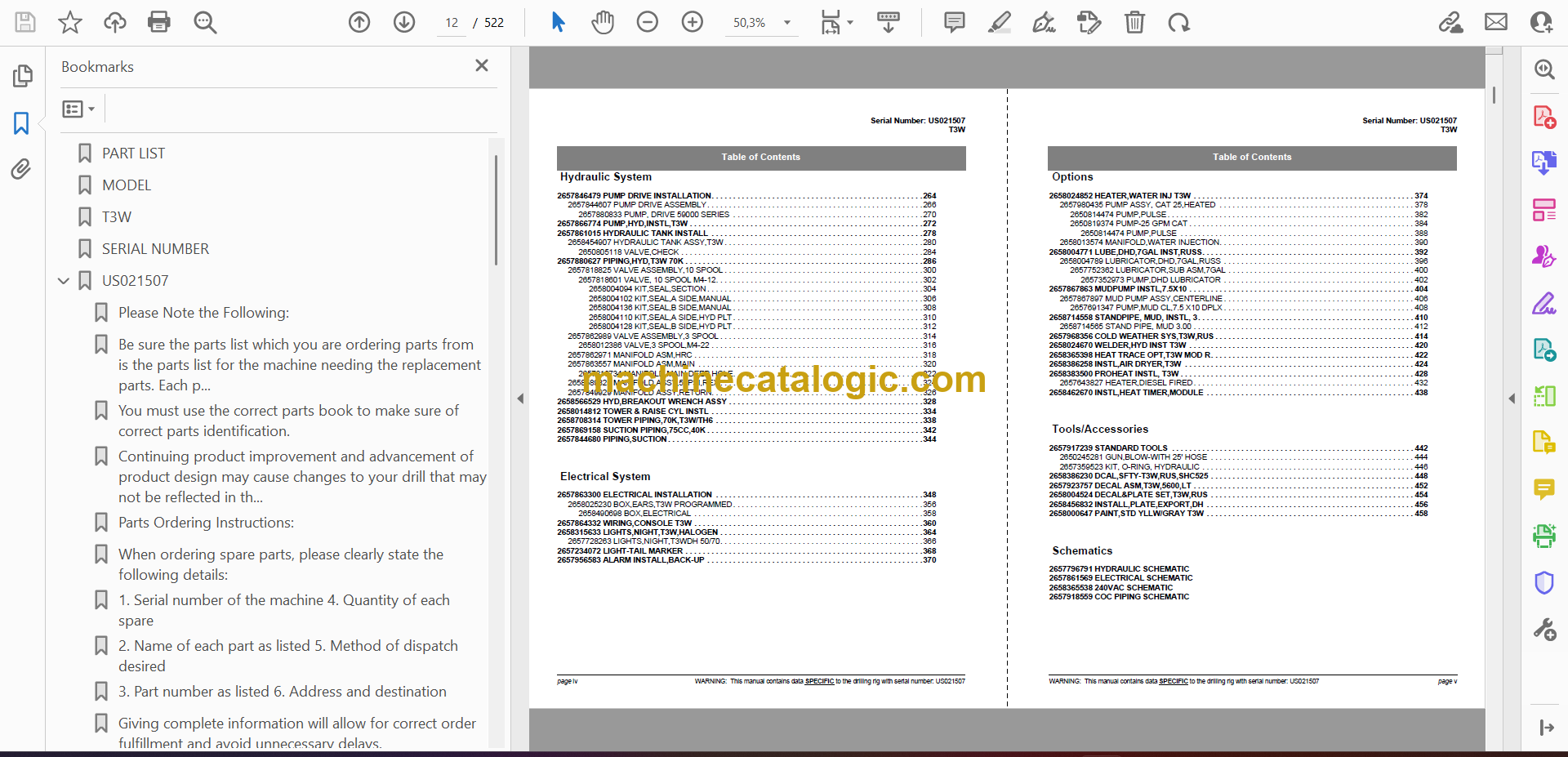Open the search tools magnifier in right pane
The height and width of the screenshot is (757, 1568).
click(x=1544, y=69)
